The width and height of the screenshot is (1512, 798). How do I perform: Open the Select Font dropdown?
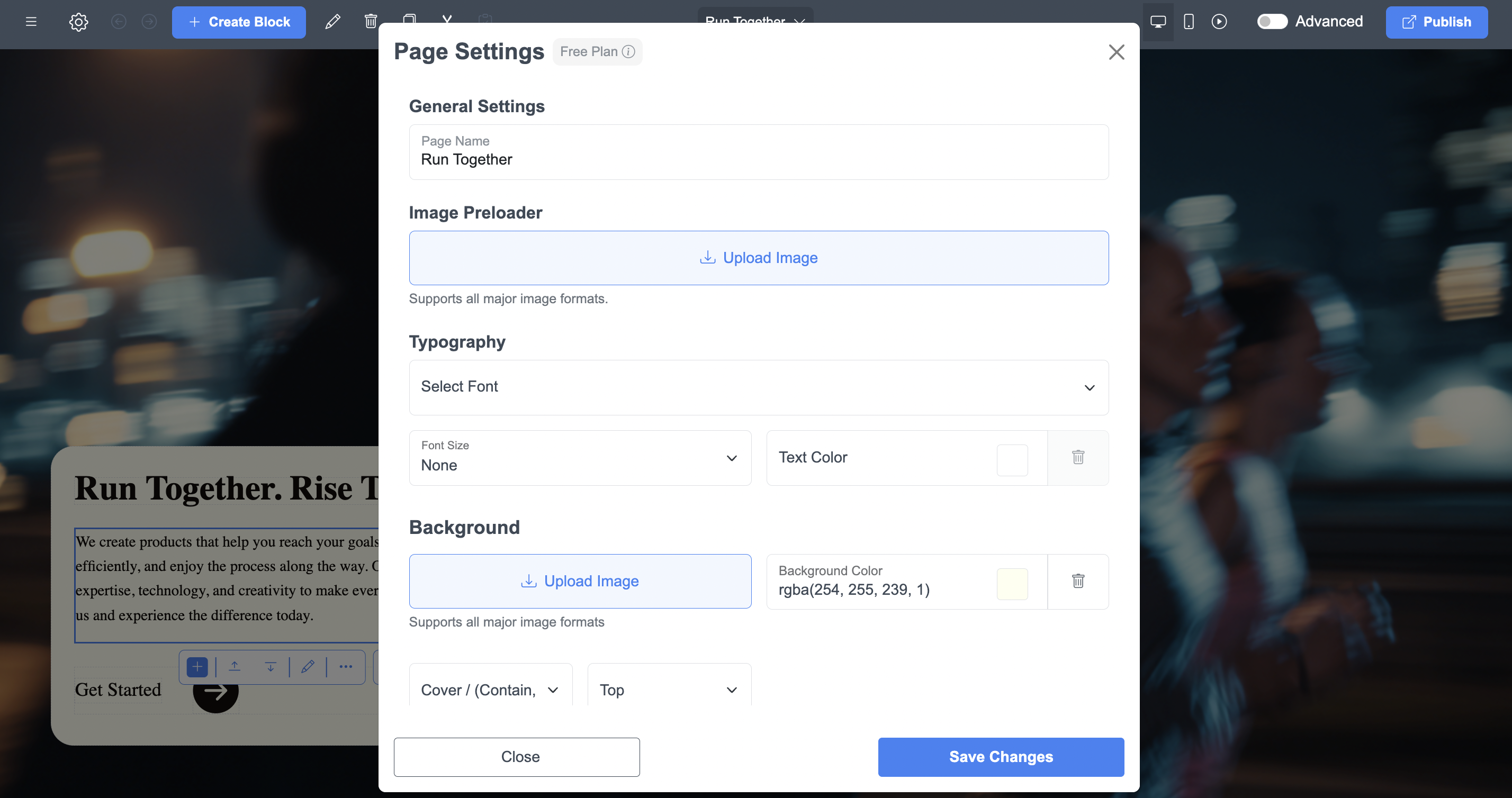[x=758, y=387]
